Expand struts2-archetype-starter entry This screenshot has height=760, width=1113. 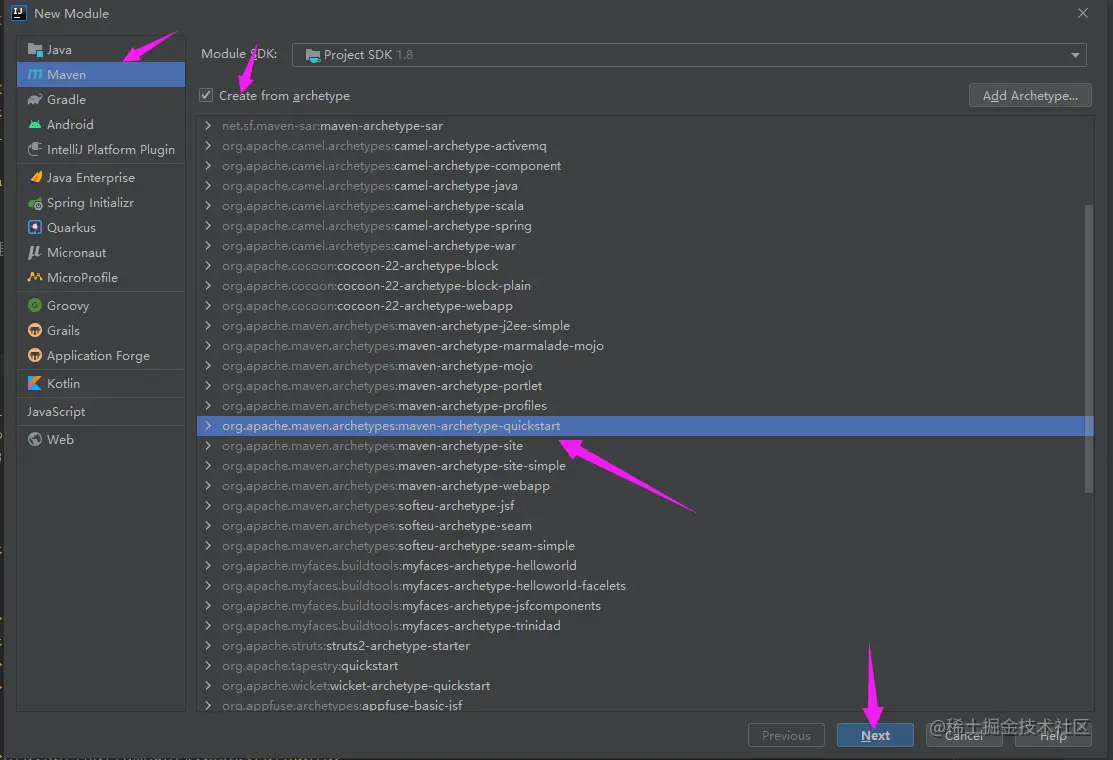click(207, 646)
